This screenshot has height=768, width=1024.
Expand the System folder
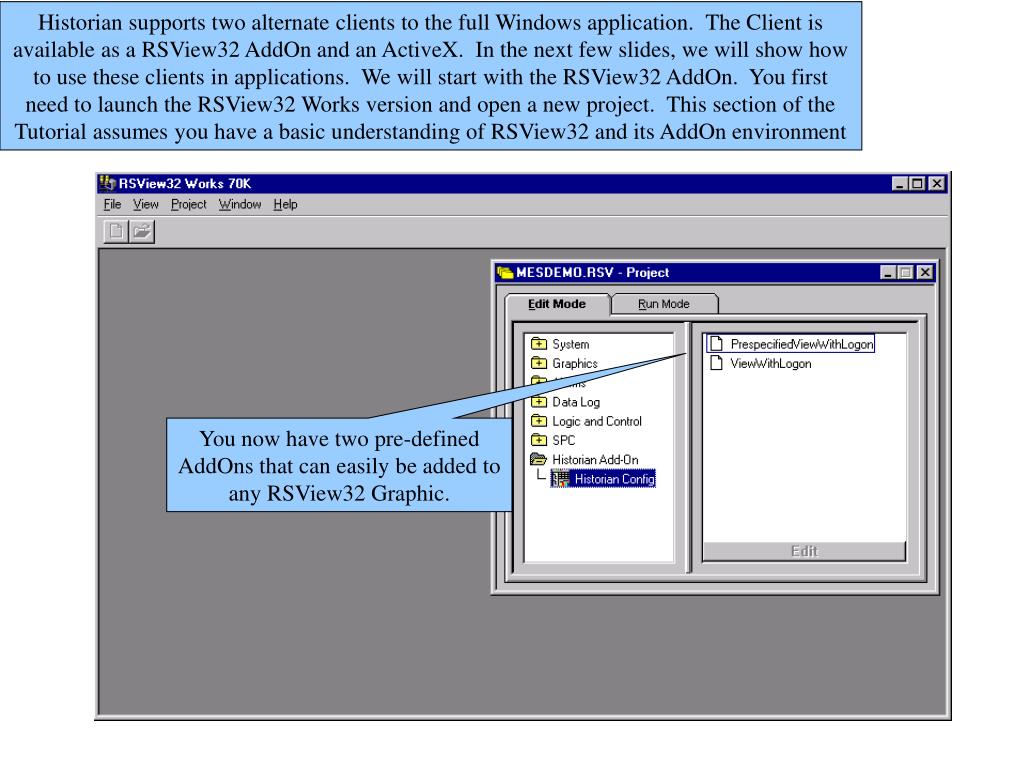pyautogui.click(x=539, y=344)
